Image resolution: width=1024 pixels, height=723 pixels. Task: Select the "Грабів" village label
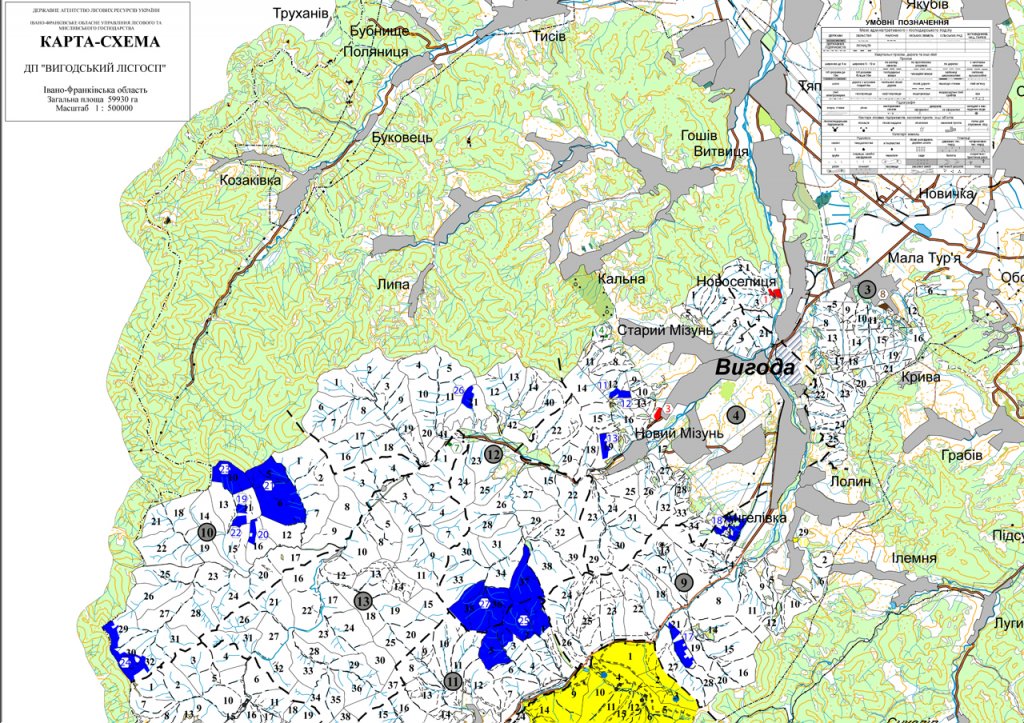tap(961, 455)
